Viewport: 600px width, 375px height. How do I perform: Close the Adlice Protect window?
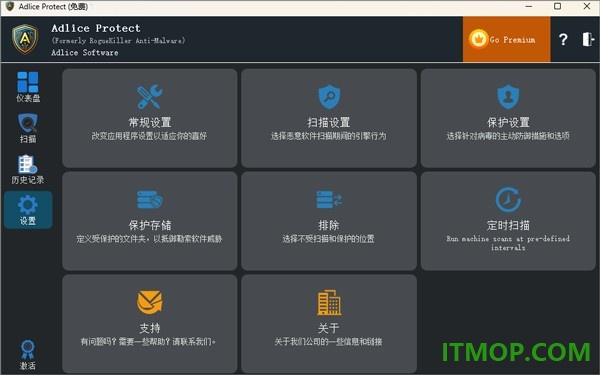coord(587,7)
